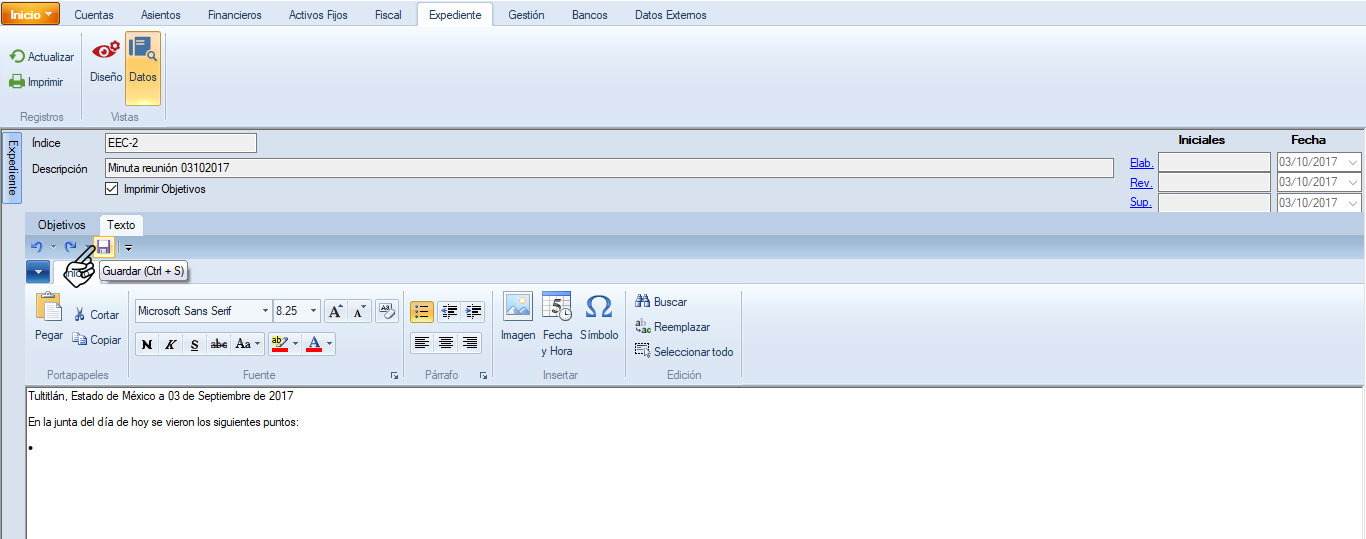Increase font size with large A
The width and height of the screenshot is (1366, 539).
tap(336, 311)
